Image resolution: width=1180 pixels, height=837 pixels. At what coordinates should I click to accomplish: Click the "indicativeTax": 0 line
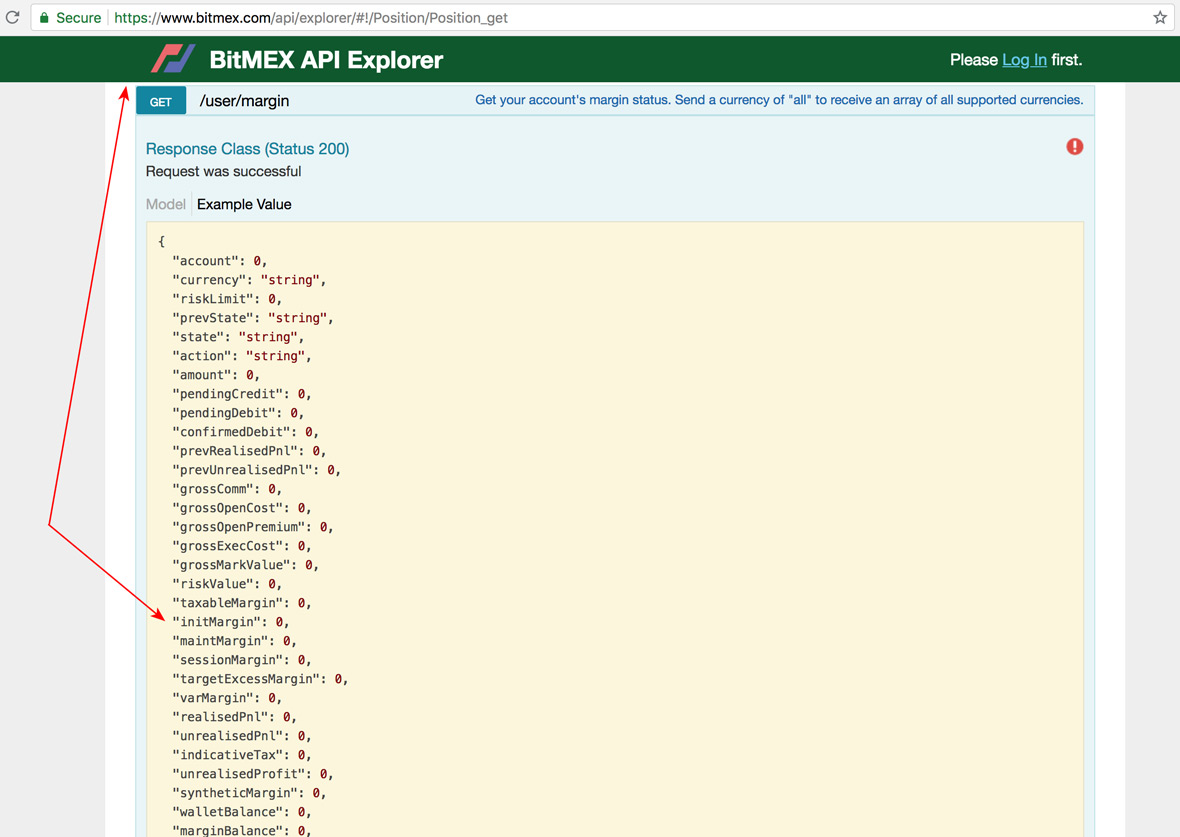pyautogui.click(x=242, y=755)
